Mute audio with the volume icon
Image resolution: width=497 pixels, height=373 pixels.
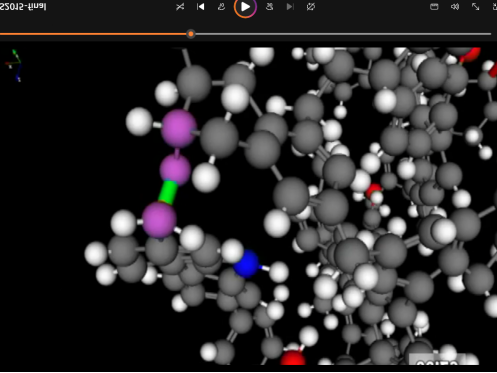tap(455, 7)
